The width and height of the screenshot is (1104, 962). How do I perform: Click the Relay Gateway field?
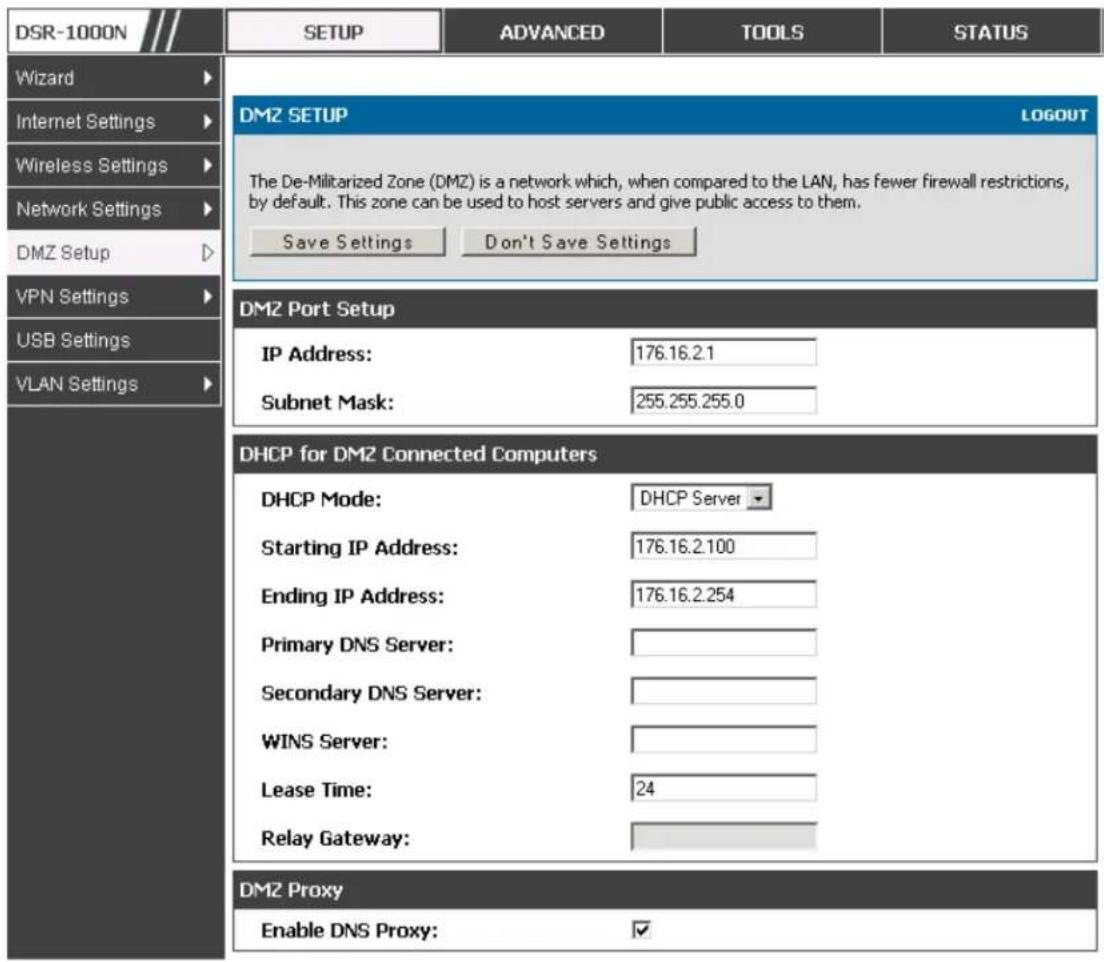click(x=724, y=837)
